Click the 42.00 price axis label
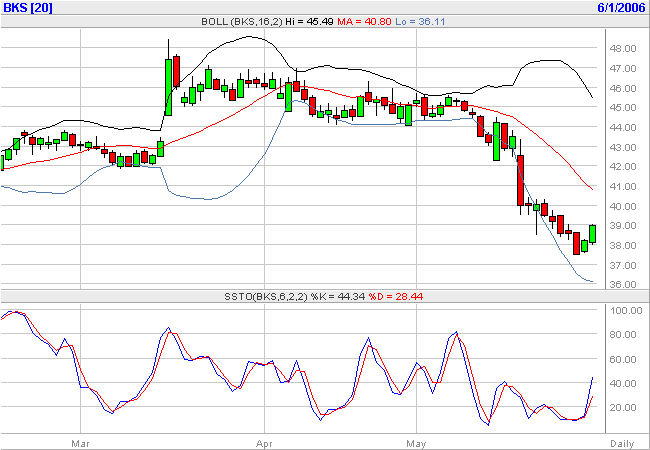This screenshot has height=450, width=650. (x=623, y=167)
